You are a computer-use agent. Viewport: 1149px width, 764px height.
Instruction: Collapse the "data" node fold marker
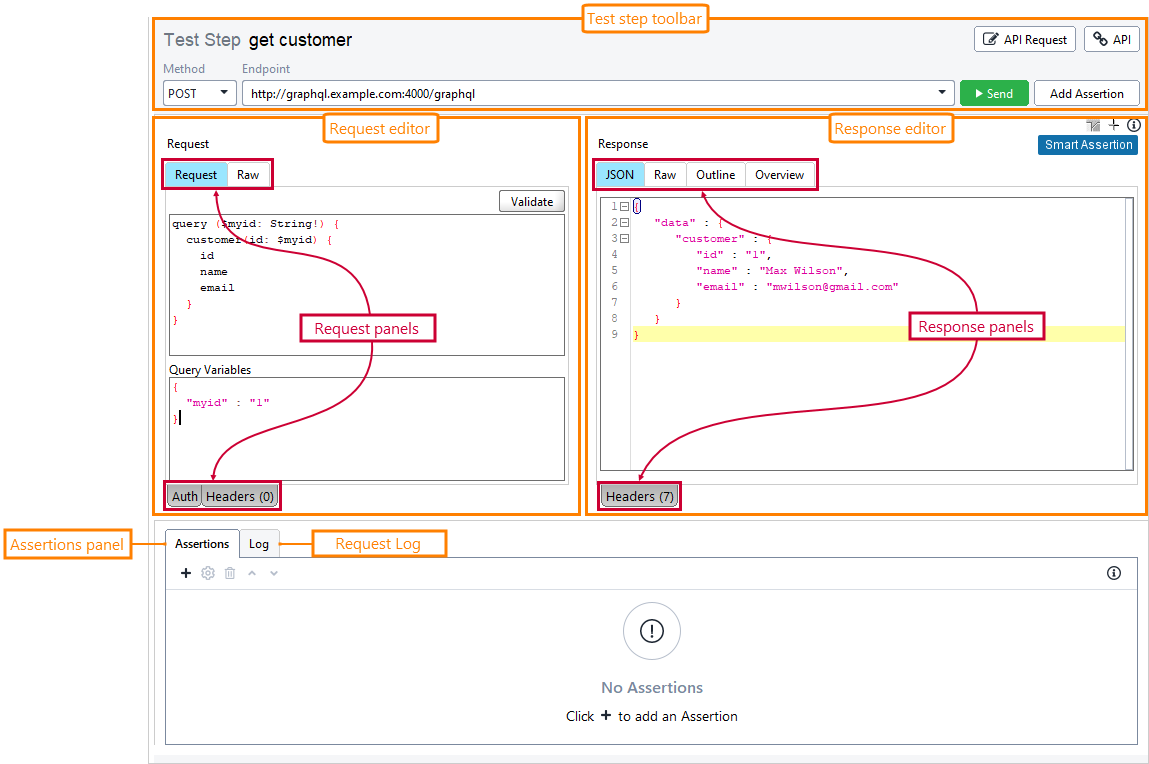624,223
